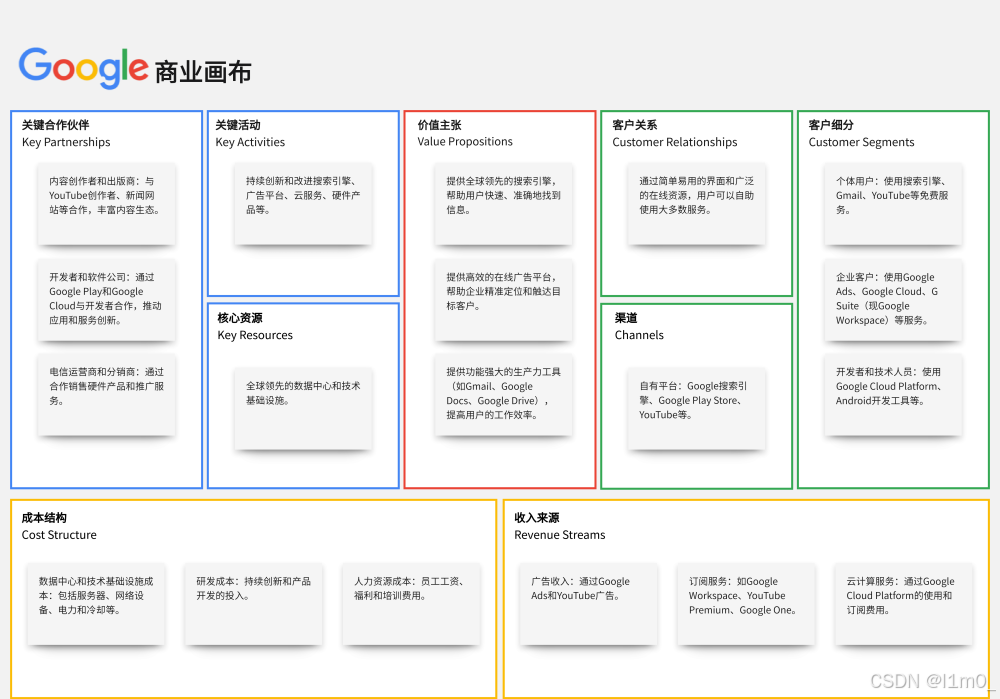Click the 电信运营商和分销商 partnership card
Screen dimensions: 1000x699
pyautogui.click(x=107, y=395)
